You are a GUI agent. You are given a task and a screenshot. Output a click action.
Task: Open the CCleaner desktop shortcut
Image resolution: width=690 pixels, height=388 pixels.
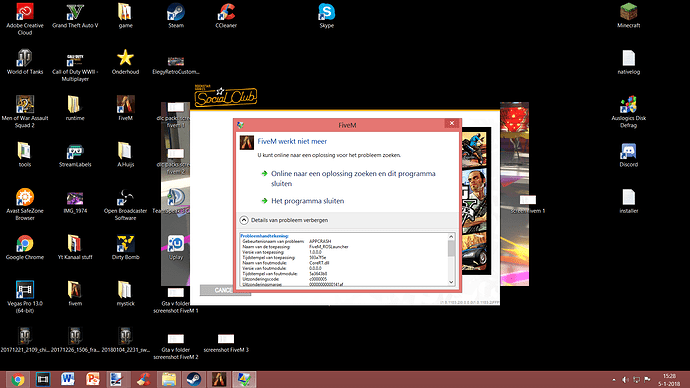226,15
